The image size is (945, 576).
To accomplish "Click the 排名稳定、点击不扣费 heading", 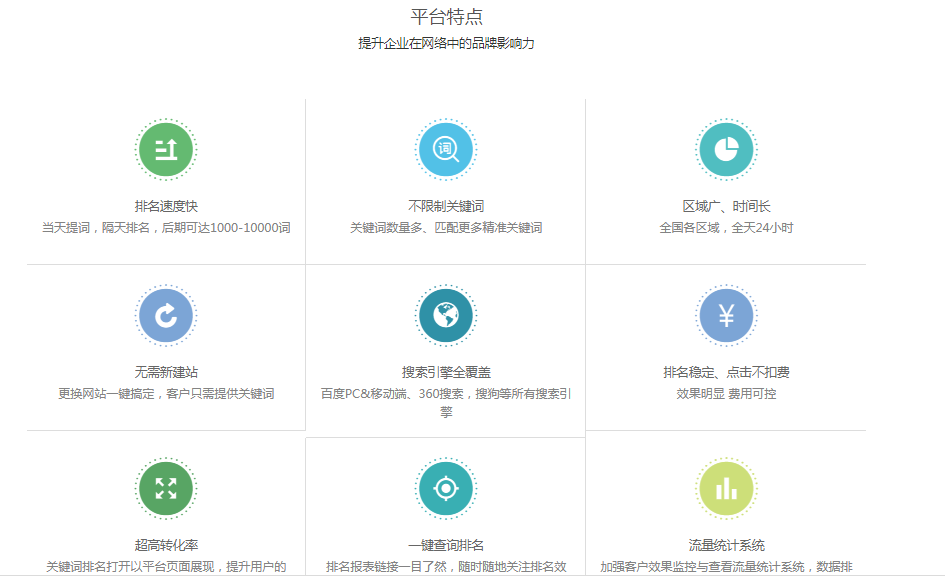I will coord(726,372).
